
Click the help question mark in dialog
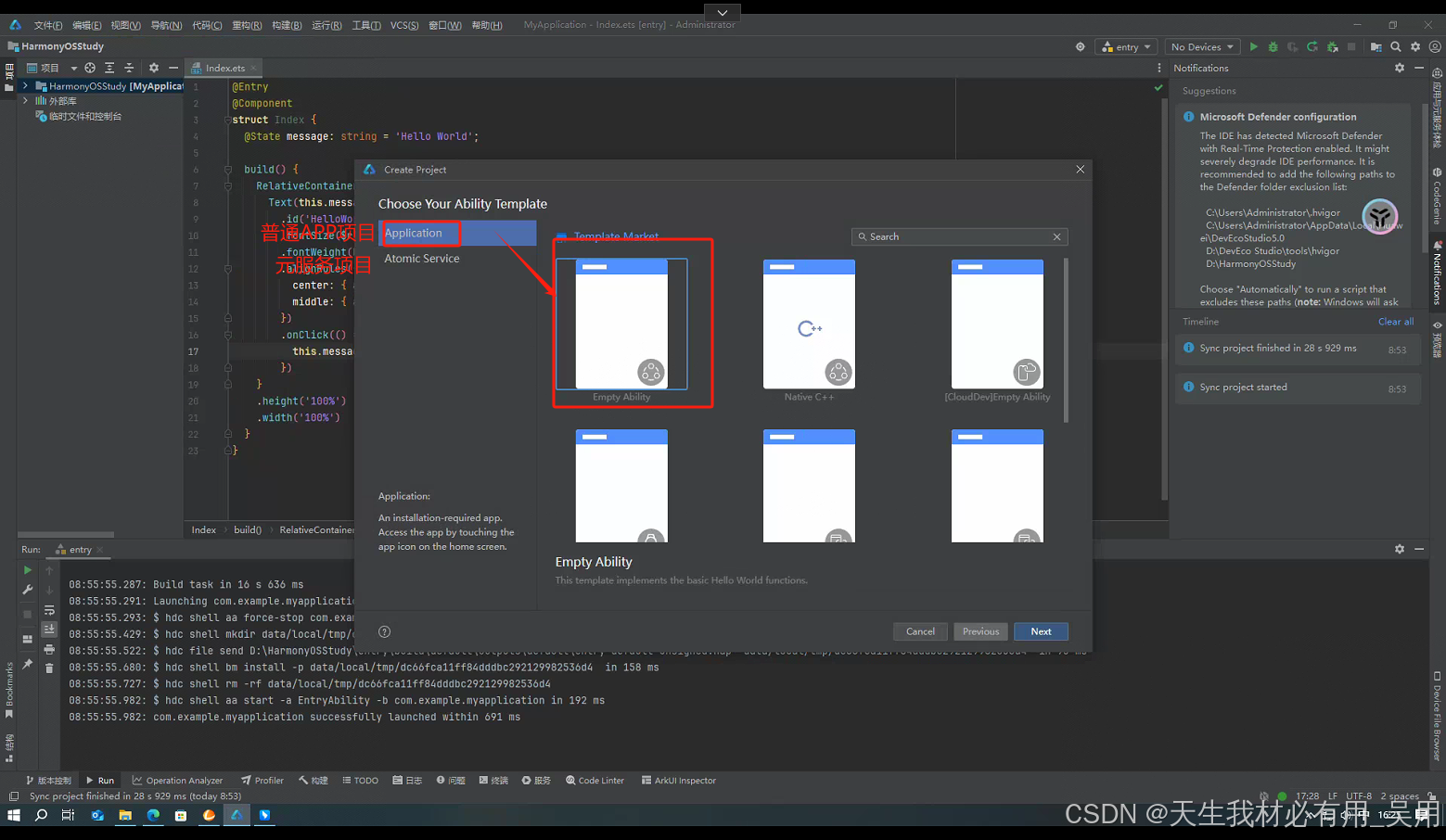point(384,631)
